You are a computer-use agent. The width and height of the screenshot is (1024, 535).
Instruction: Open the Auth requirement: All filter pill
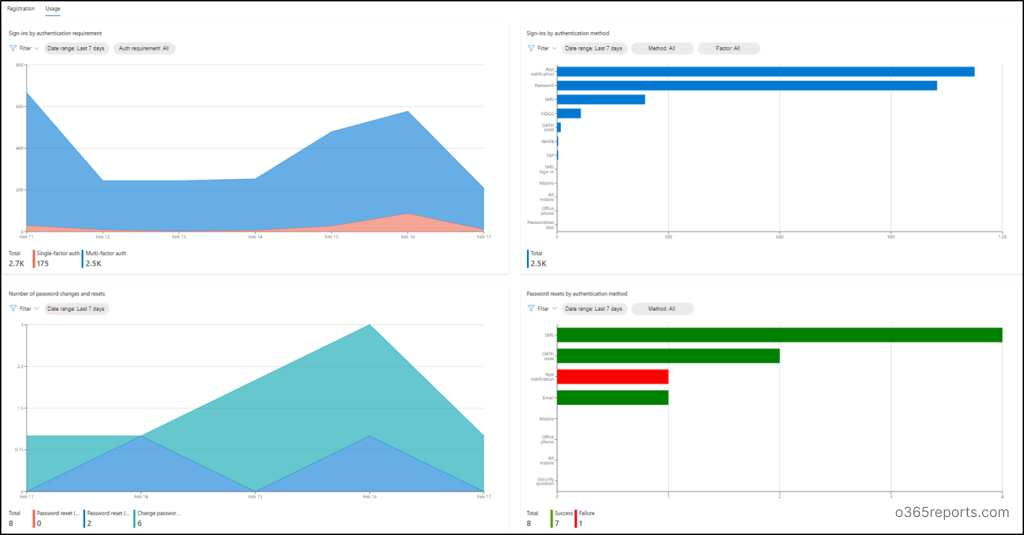point(144,48)
